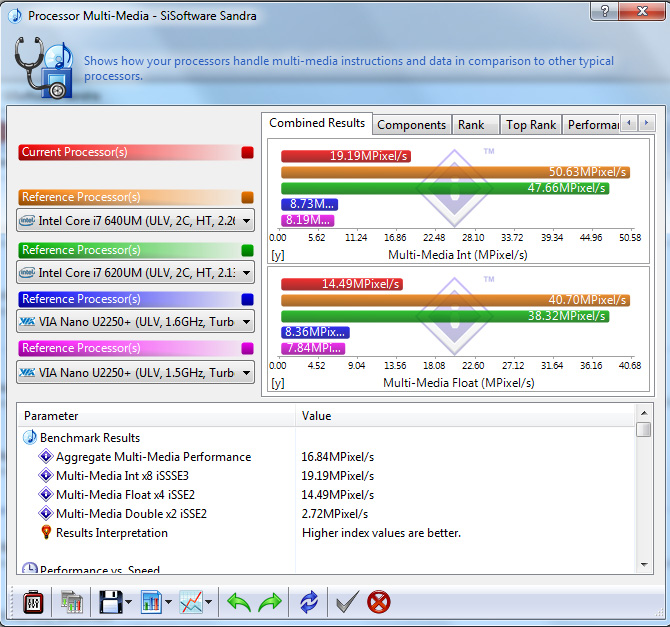
Task: Click the results list scrollbar thumb
Action: point(644,429)
